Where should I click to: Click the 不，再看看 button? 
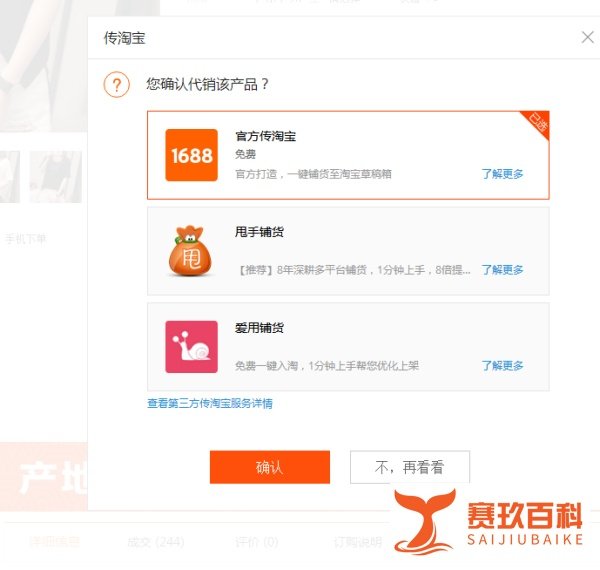[410, 467]
